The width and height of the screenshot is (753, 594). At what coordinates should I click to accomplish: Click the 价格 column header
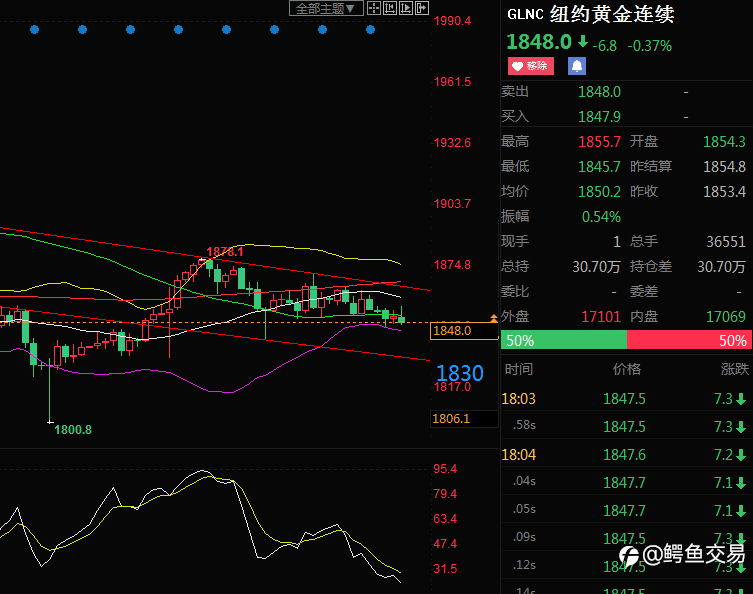click(x=627, y=369)
